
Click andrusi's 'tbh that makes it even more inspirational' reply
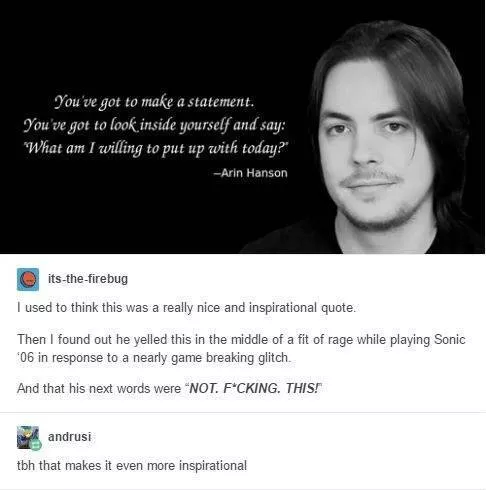[132, 465]
